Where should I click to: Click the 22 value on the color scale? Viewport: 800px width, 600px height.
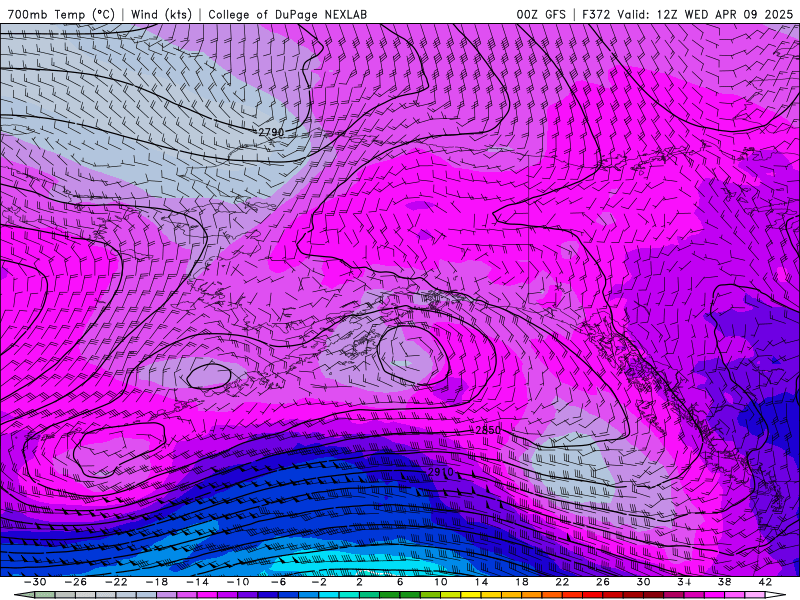tap(562, 582)
